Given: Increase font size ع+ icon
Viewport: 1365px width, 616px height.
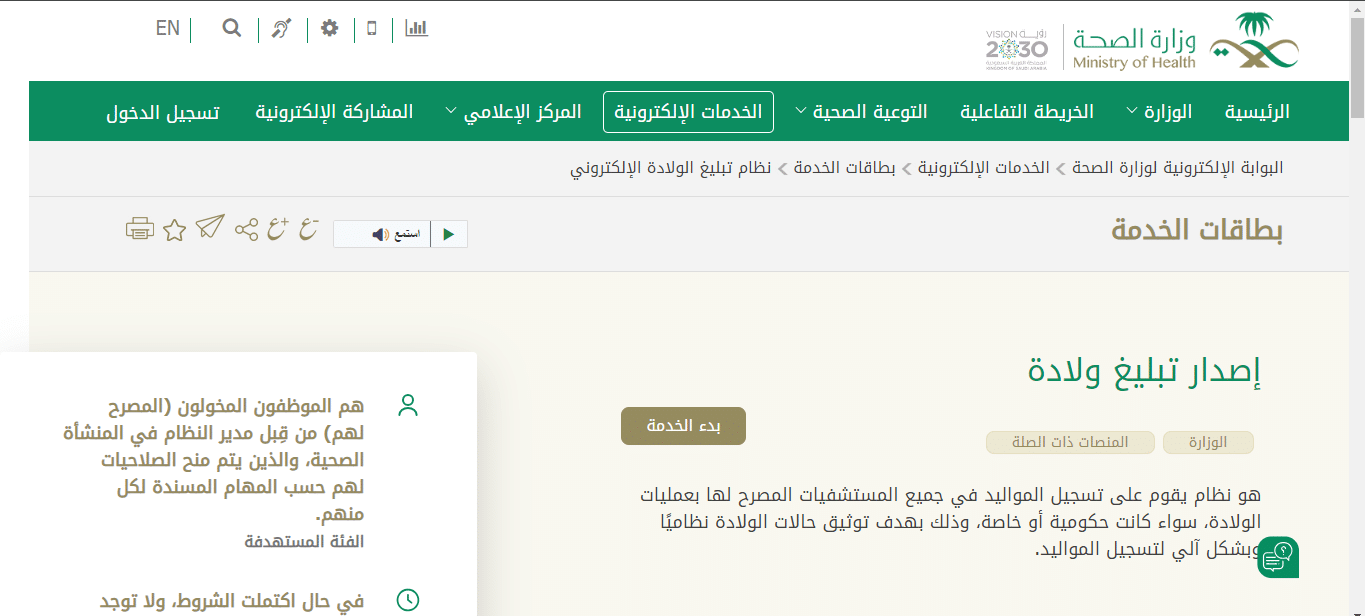Looking at the screenshot, I should [x=277, y=229].
